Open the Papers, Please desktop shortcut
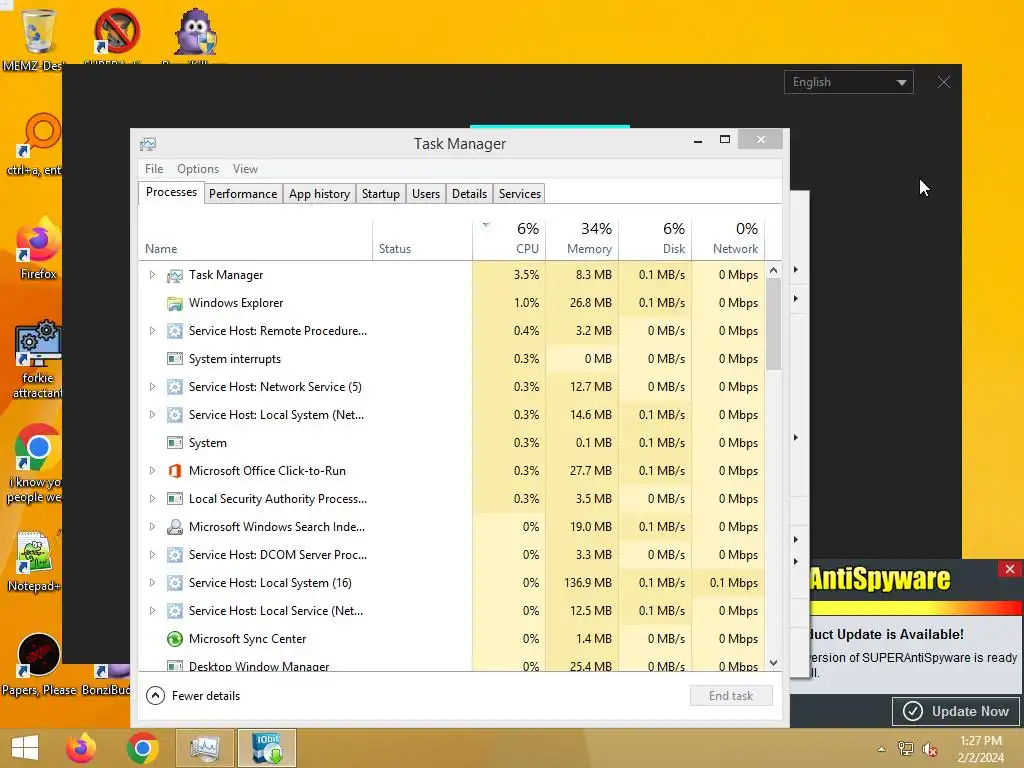This screenshot has height=768, width=1024. click(x=38, y=664)
